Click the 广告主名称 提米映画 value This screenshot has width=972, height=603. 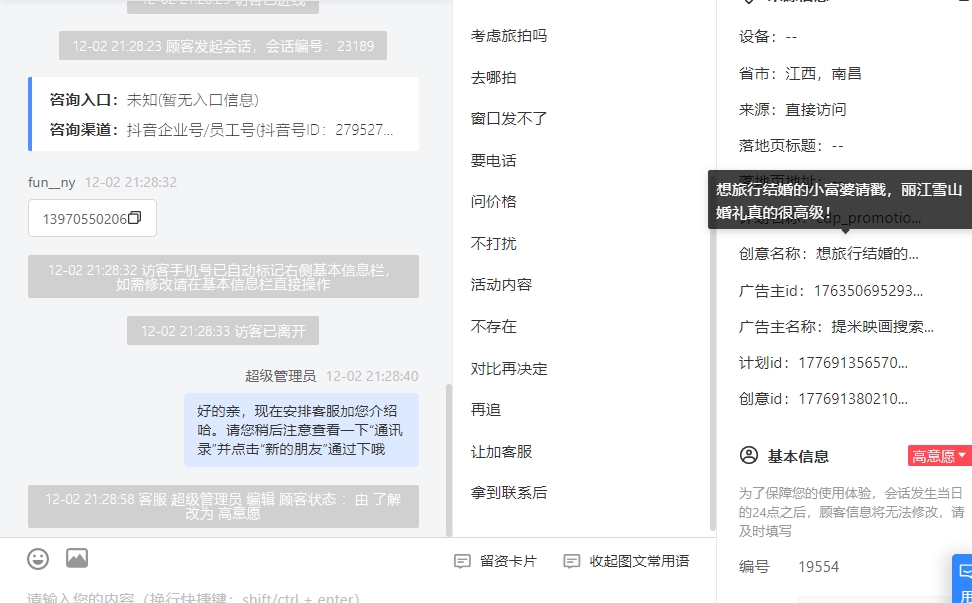click(883, 327)
